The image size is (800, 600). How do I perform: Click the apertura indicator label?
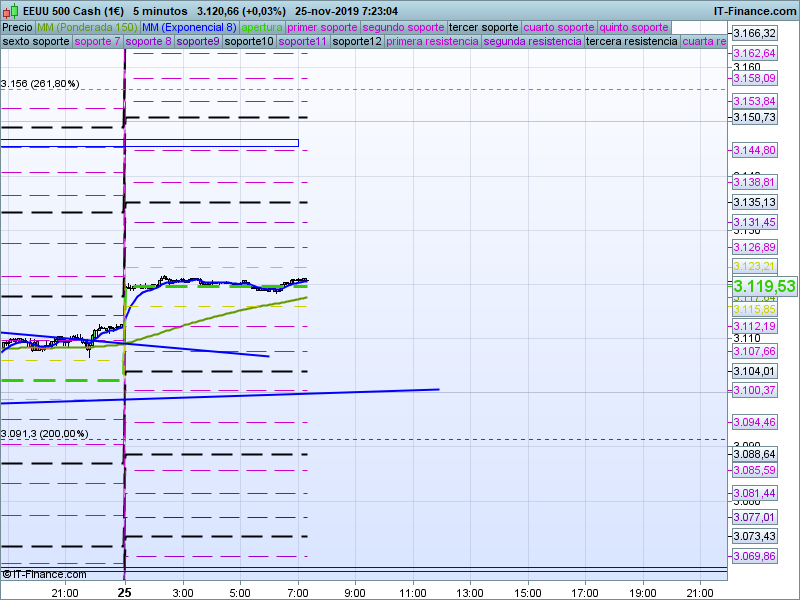(x=262, y=27)
